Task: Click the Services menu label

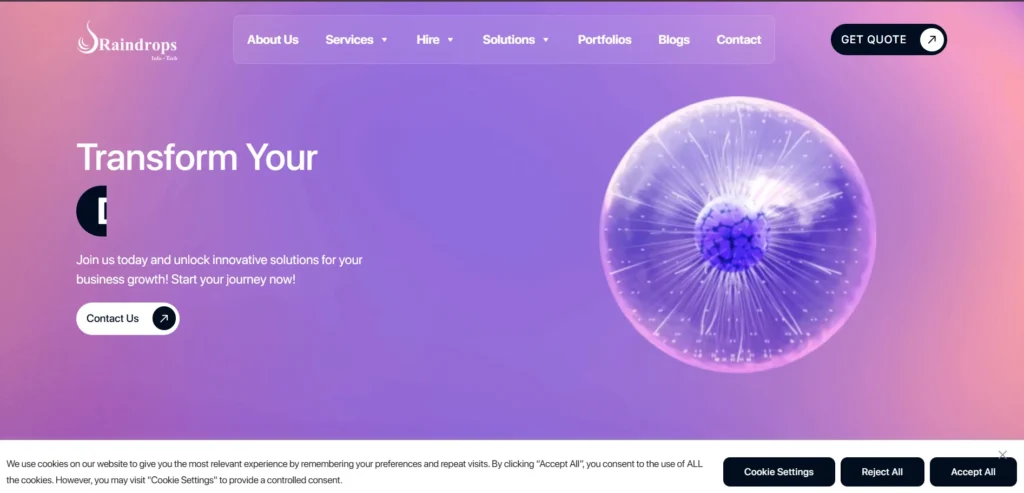Action: (349, 40)
